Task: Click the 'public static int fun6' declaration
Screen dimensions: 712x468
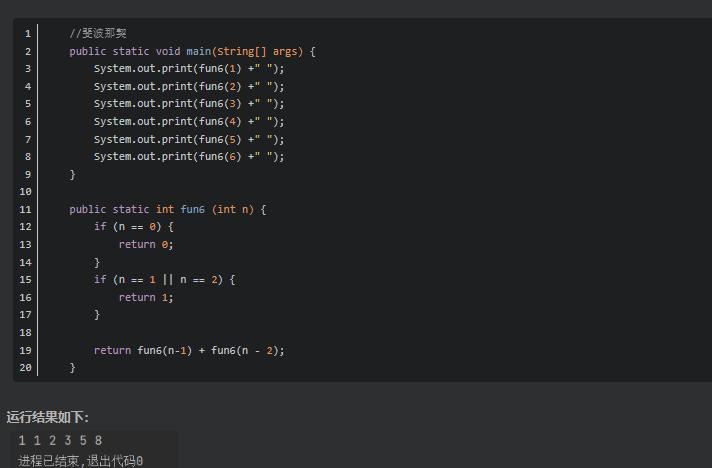Action: (x=168, y=209)
